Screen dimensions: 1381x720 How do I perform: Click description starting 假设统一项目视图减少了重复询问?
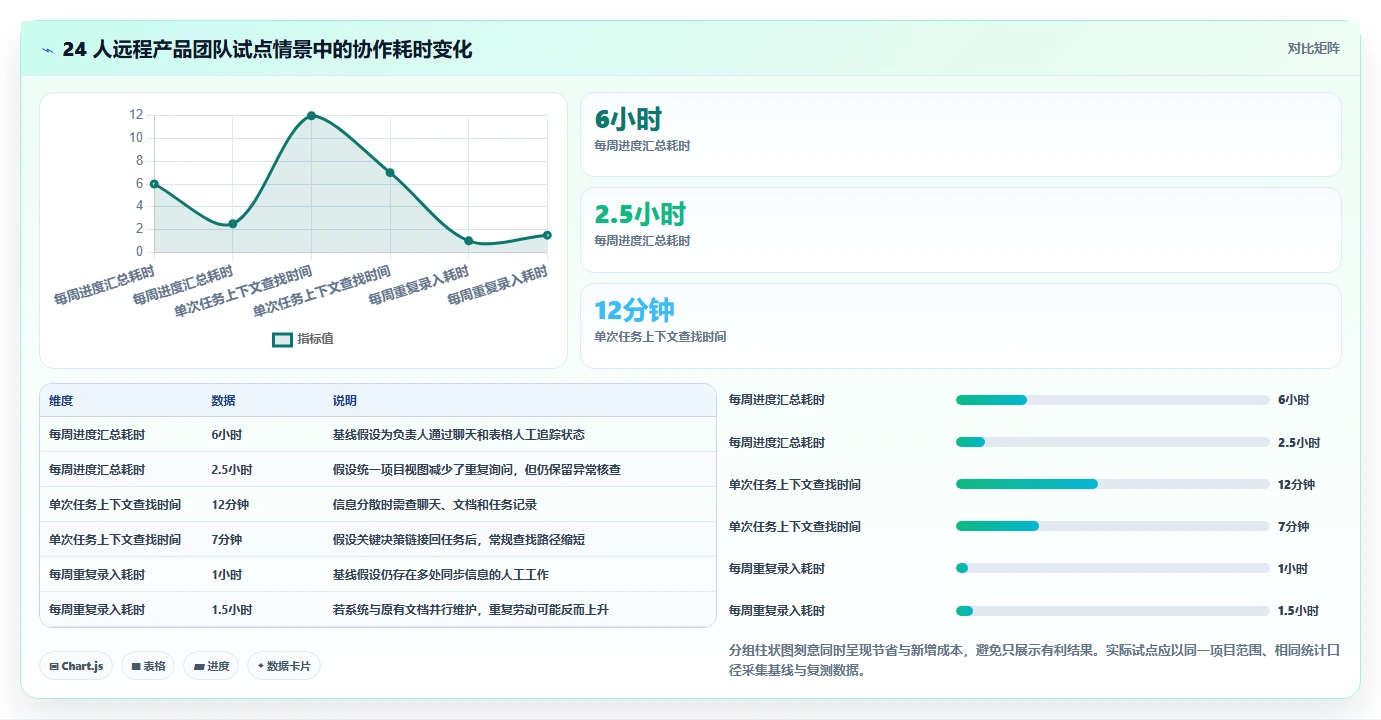[x=477, y=470]
